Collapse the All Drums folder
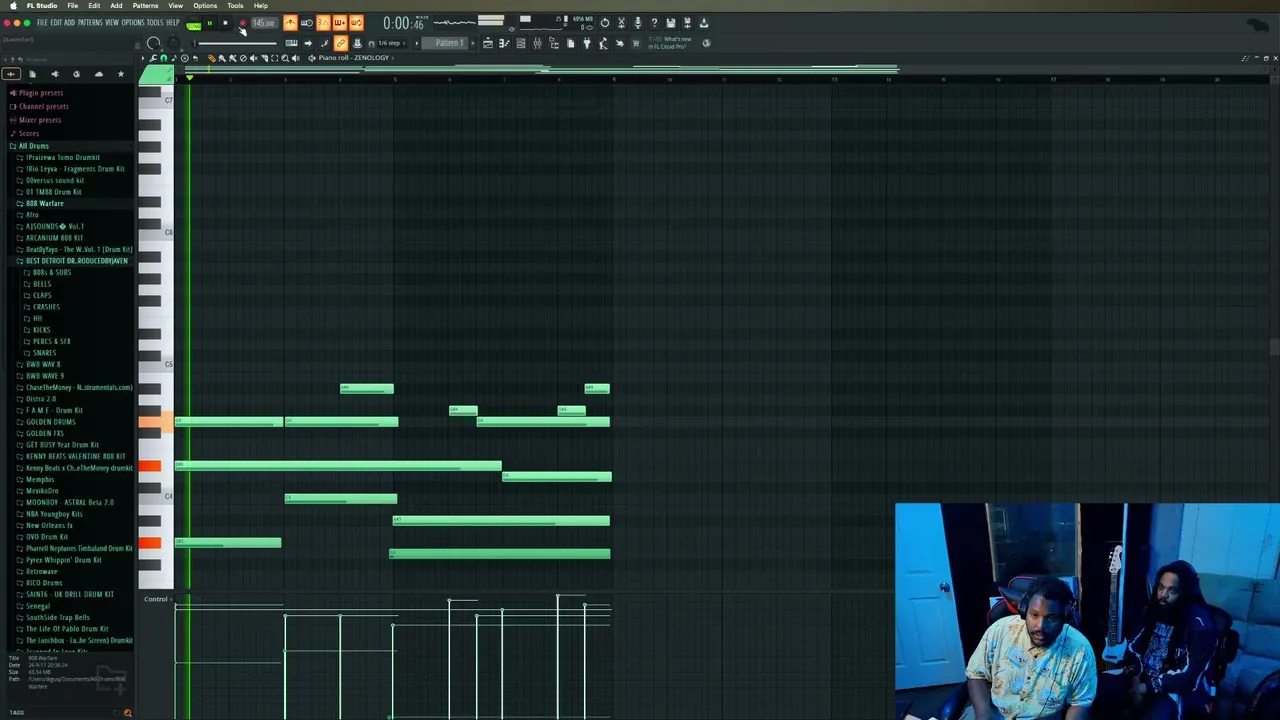Viewport: 1280px width, 720px height. click(32, 146)
